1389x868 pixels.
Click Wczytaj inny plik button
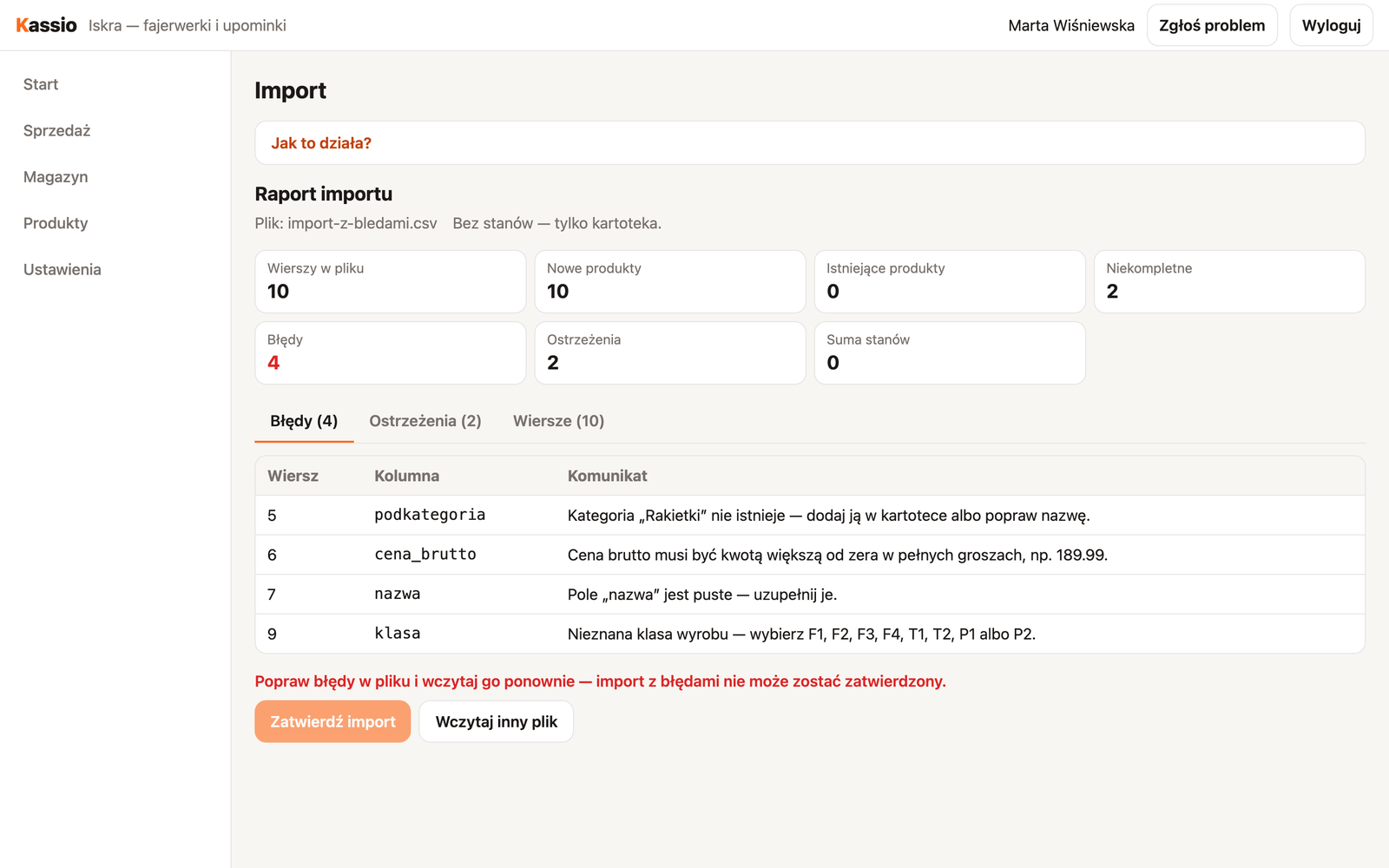point(497,721)
